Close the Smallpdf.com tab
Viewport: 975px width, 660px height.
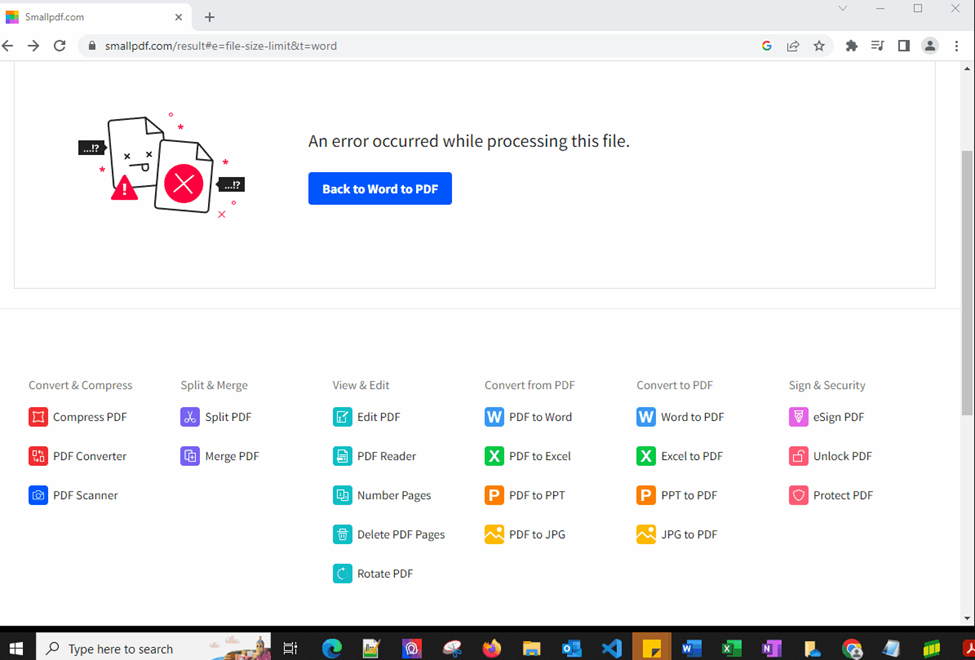click(x=178, y=17)
